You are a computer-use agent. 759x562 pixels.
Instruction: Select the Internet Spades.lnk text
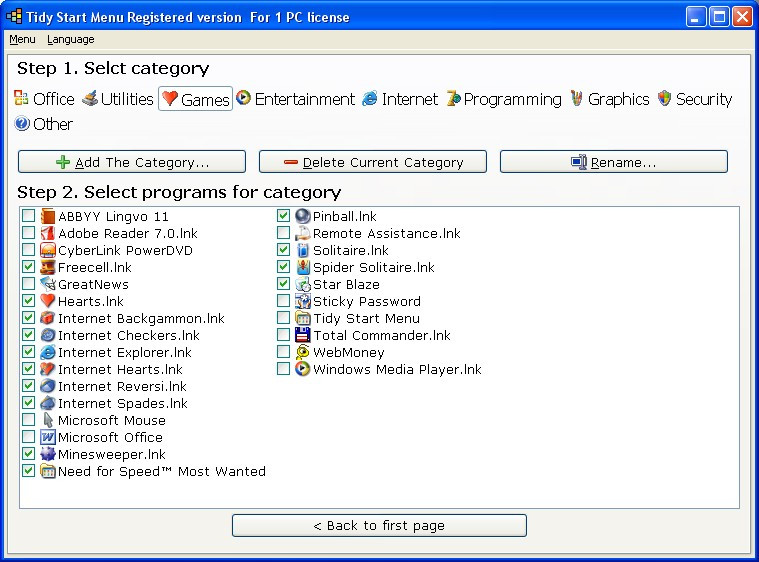pos(123,403)
